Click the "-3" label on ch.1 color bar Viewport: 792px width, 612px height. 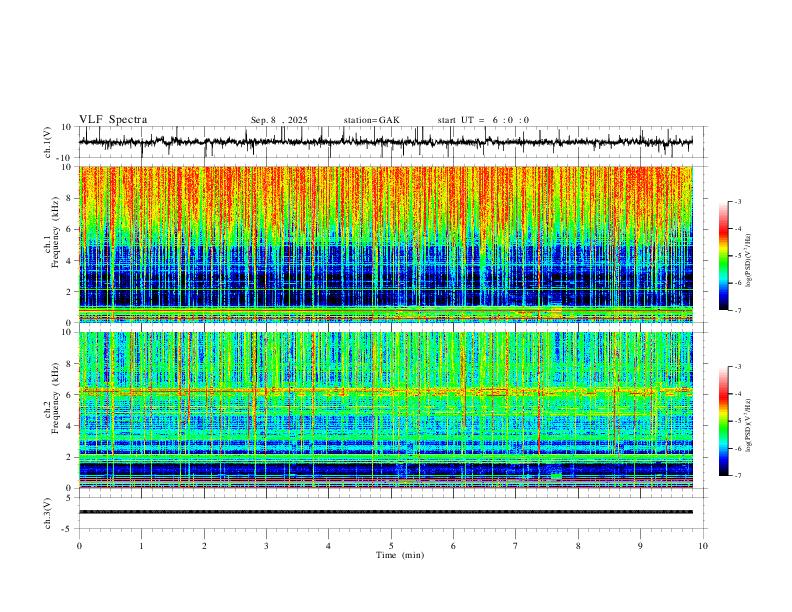point(738,201)
